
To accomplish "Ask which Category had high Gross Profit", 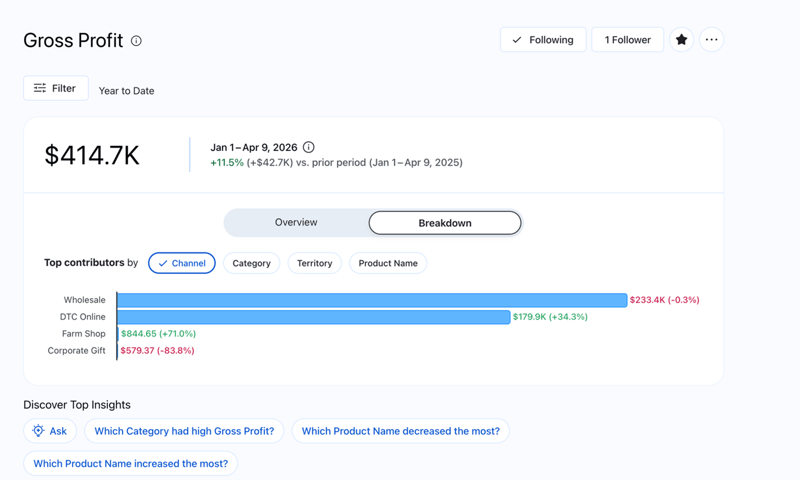I will tap(184, 431).
